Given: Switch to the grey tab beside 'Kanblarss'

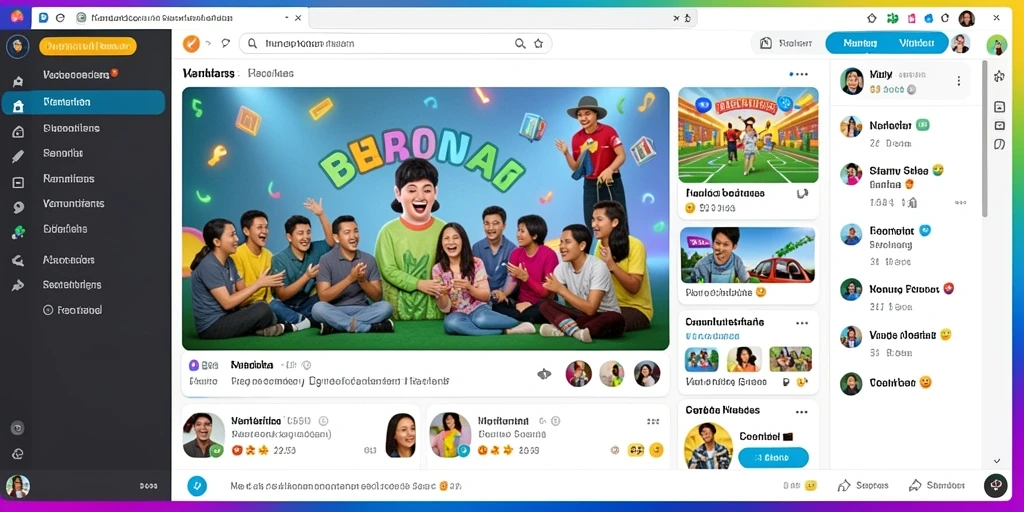Looking at the screenshot, I should pos(270,73).
